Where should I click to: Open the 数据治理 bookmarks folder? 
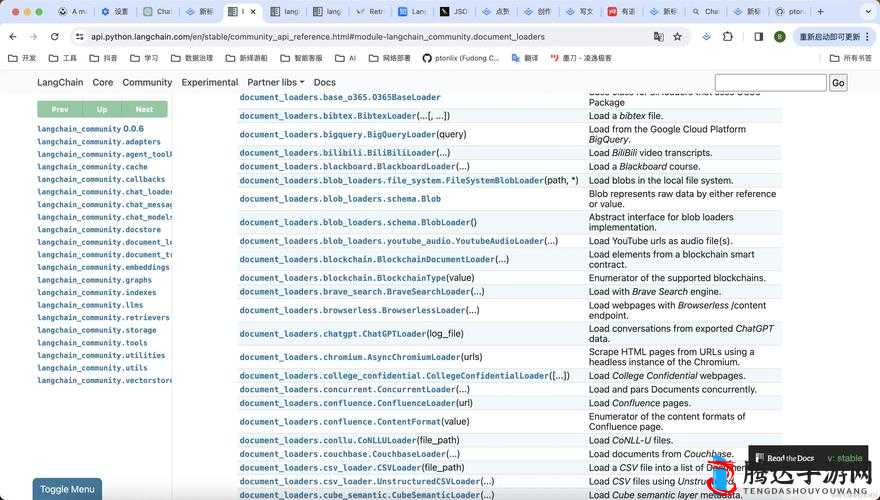tap(192, 58)
